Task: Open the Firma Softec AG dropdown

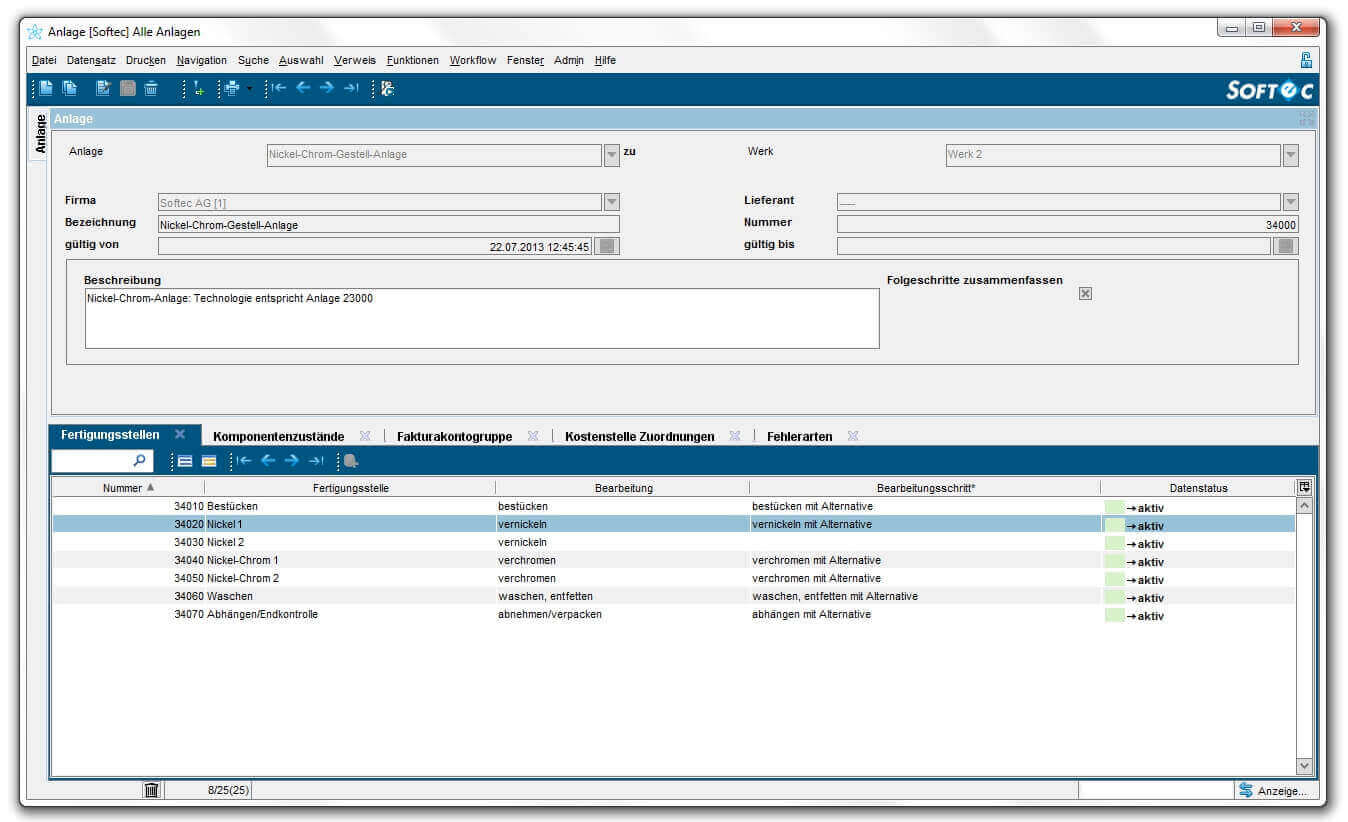Action: coord(611,202)
